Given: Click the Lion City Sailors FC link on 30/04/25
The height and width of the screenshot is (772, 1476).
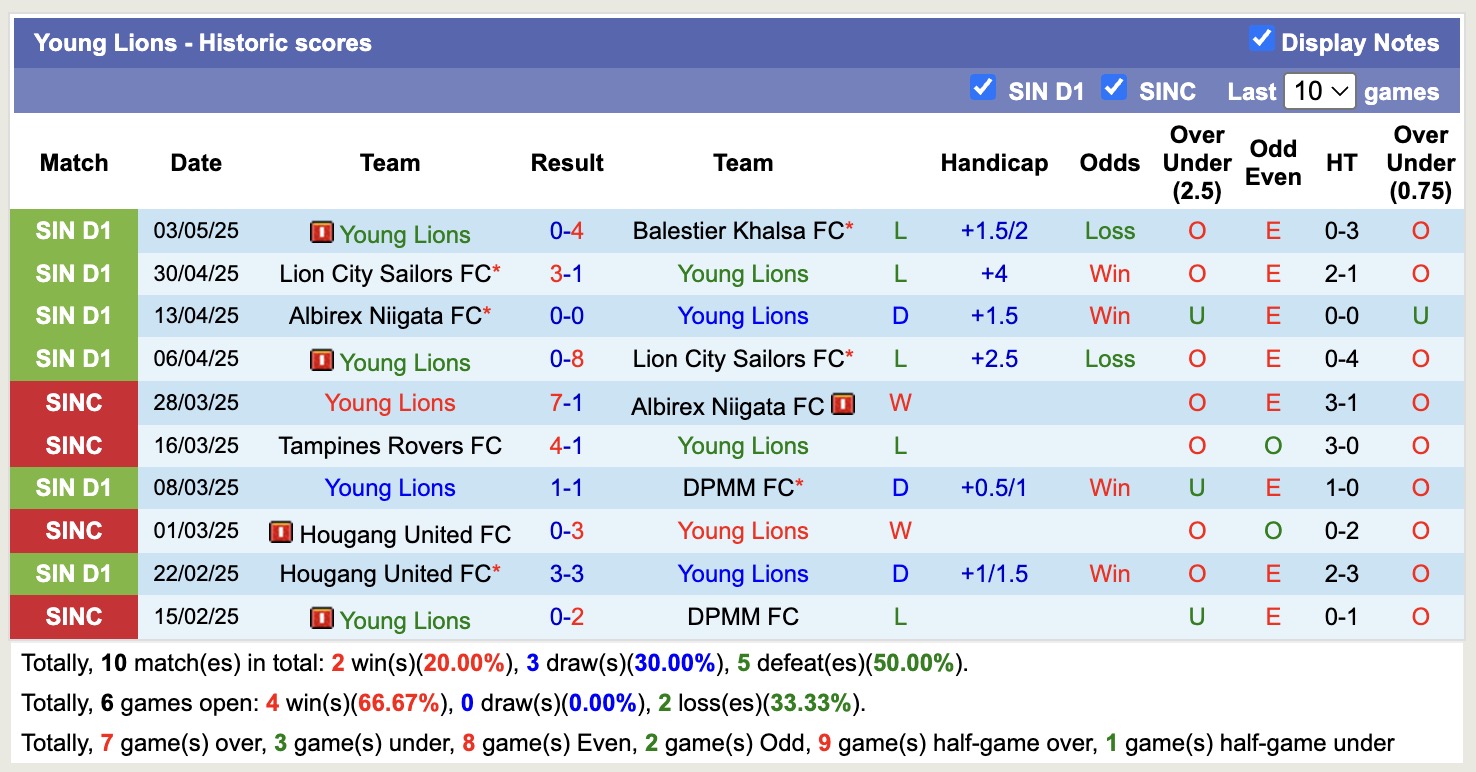Looking at the screenshot, I should click(x=390, y=274).
